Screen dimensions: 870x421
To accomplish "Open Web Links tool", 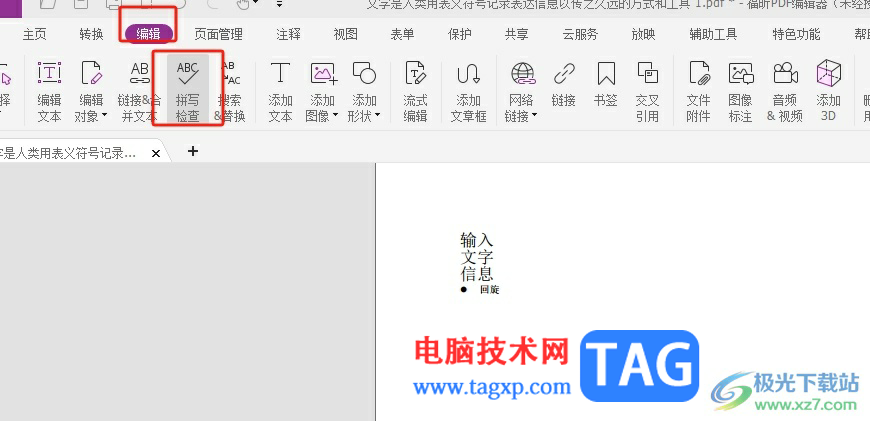I will (x=522, y=92).
